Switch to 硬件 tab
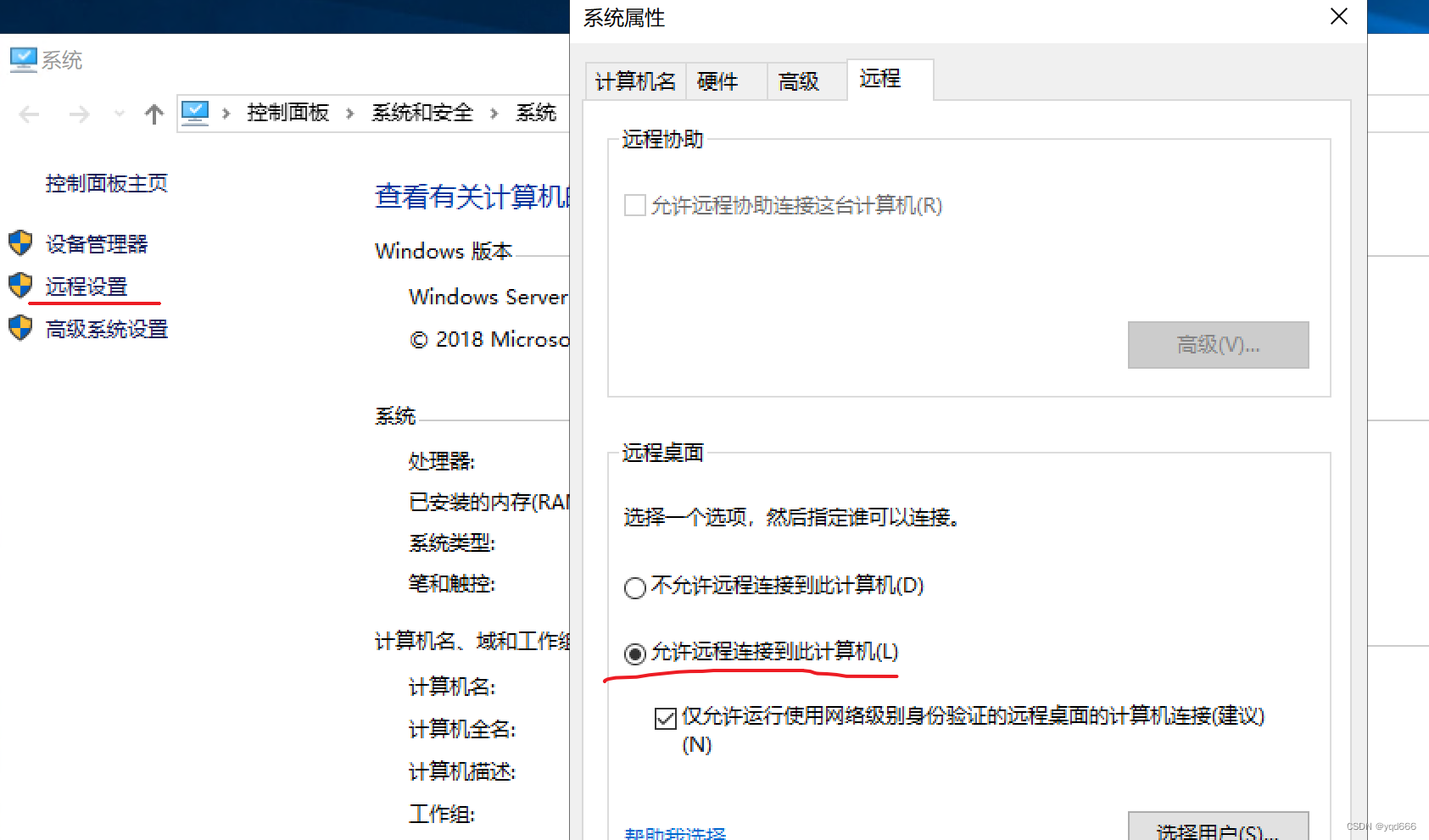This screenshot has height=840, width=1429. coord(726,81)
